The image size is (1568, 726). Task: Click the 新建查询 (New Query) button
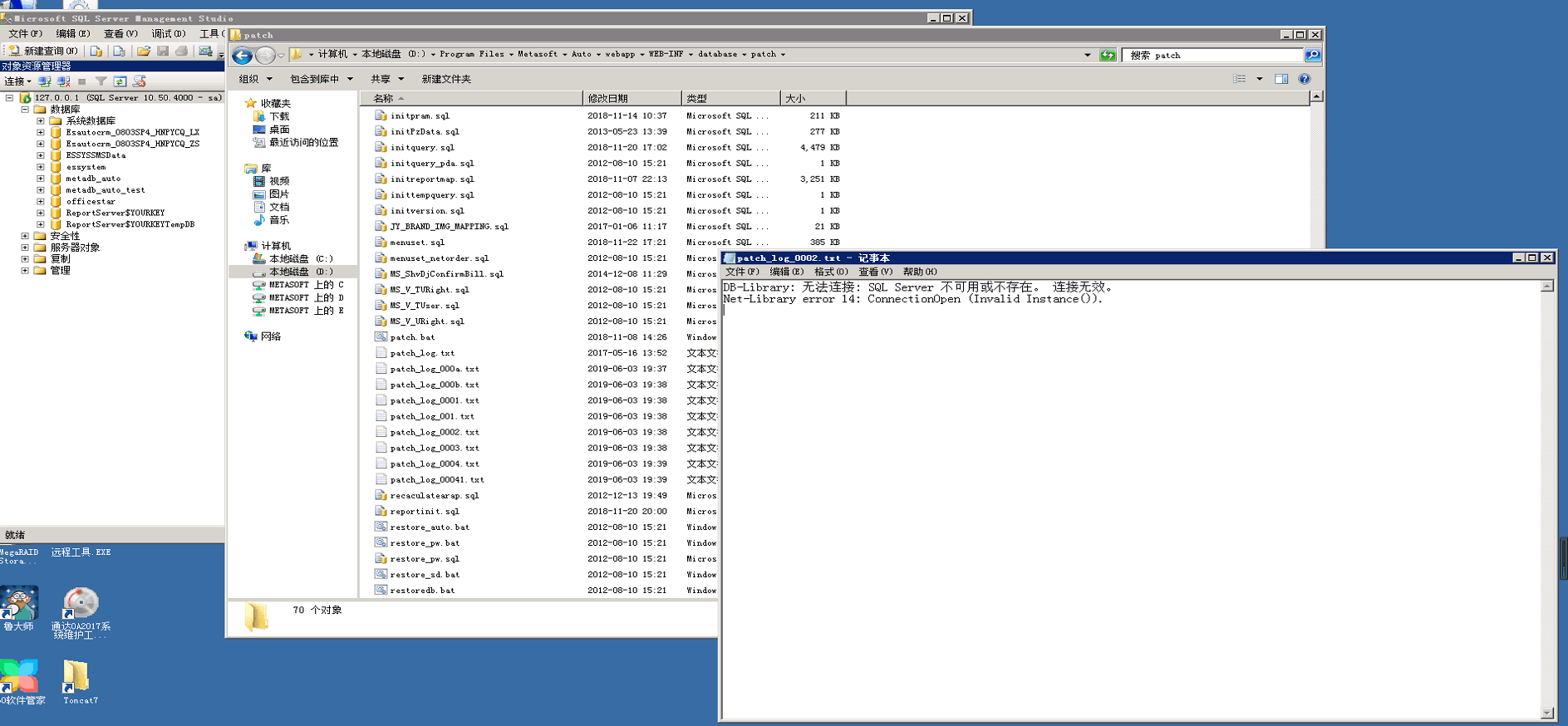(43, 52)
